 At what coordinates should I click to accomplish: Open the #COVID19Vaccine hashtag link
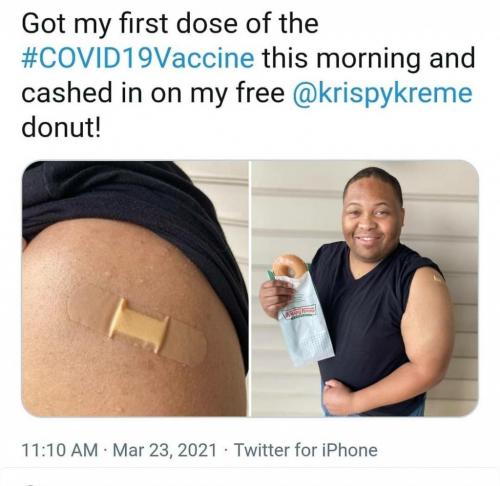tap(138, 58)
